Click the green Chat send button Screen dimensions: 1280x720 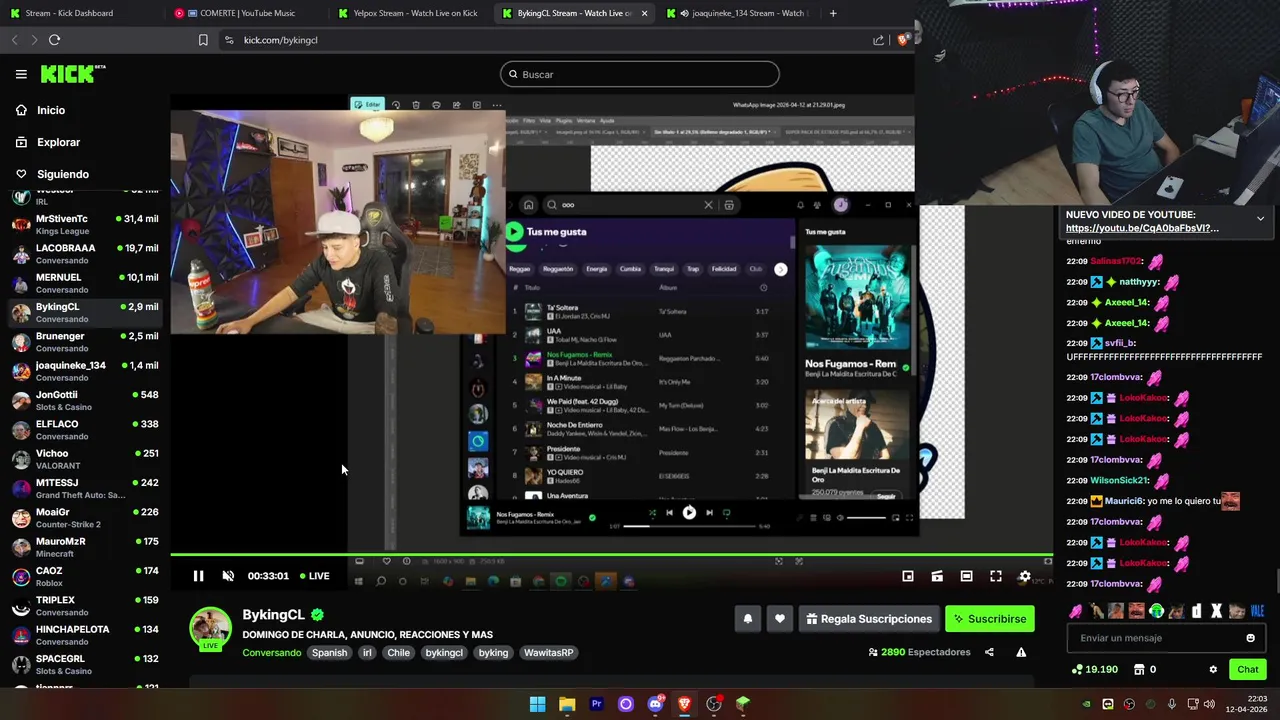click(1248, 670)
